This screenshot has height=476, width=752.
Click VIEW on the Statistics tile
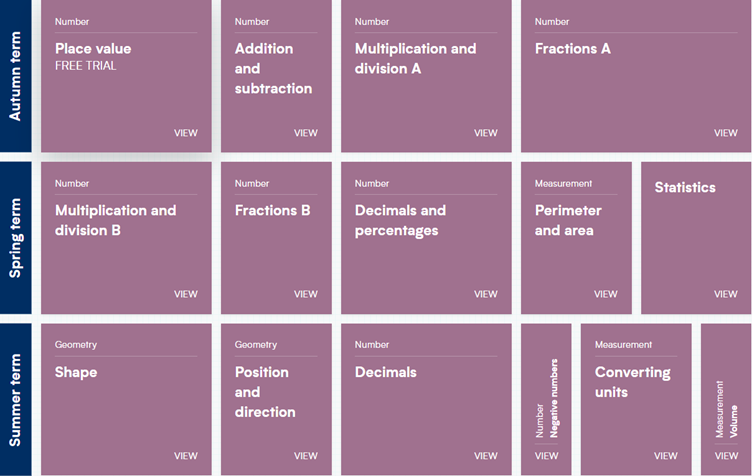click(x=725, y=294)
